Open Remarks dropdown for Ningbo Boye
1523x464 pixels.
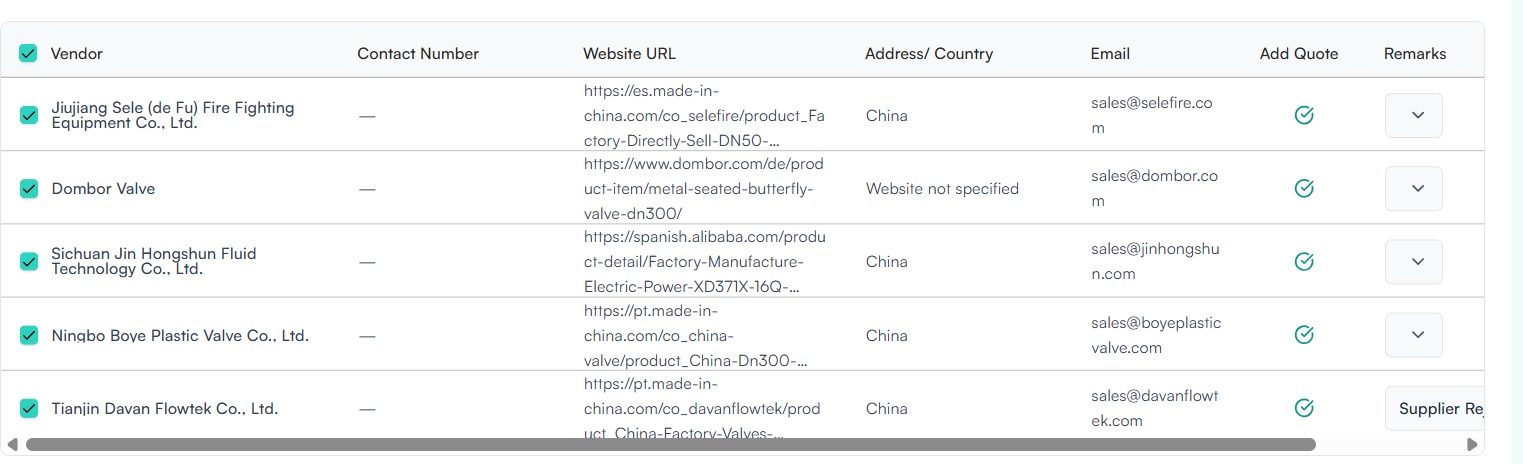[1413, 335]
